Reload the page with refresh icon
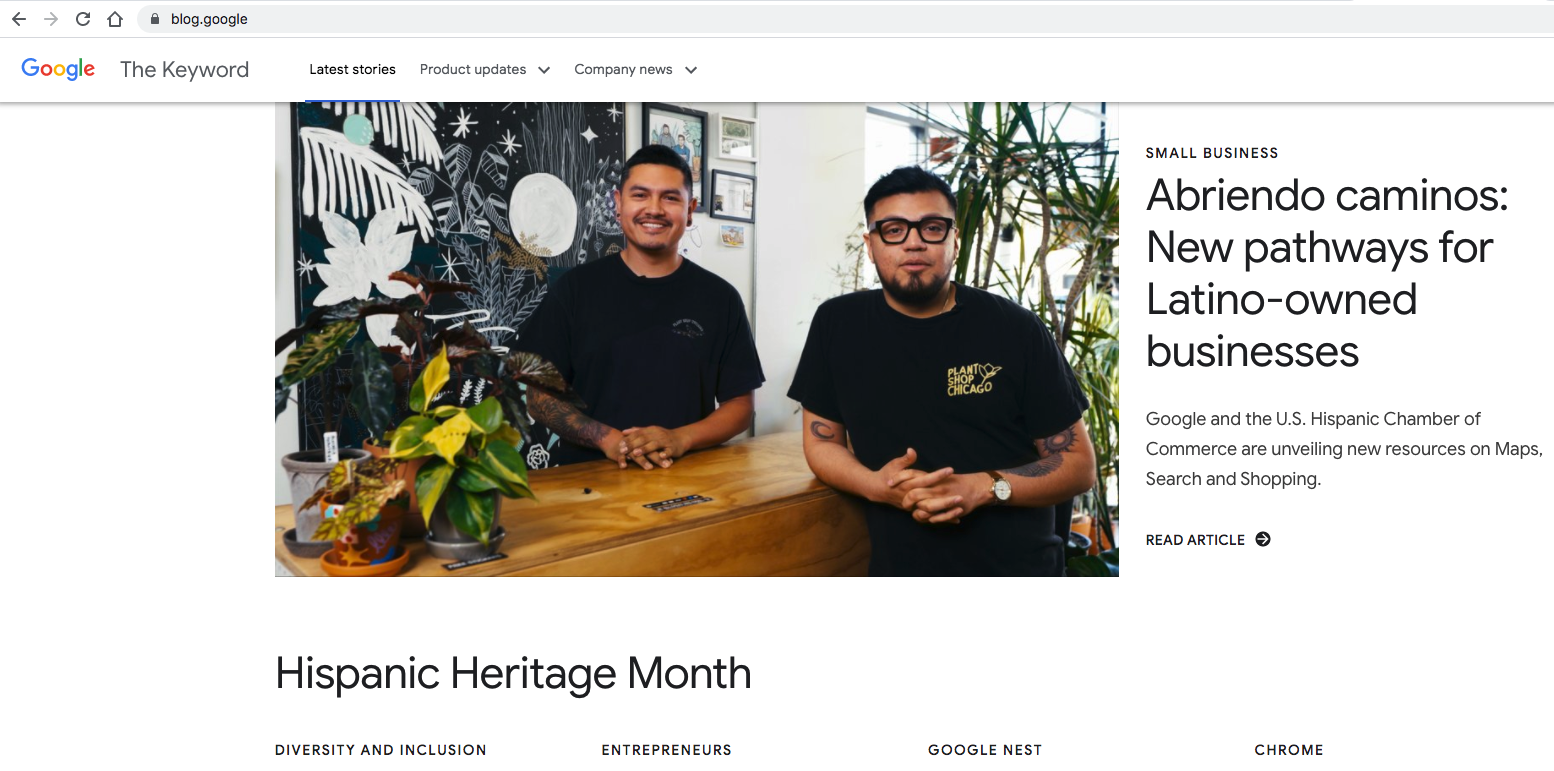This screenshot has height=771, width=1554. point(83,19)
